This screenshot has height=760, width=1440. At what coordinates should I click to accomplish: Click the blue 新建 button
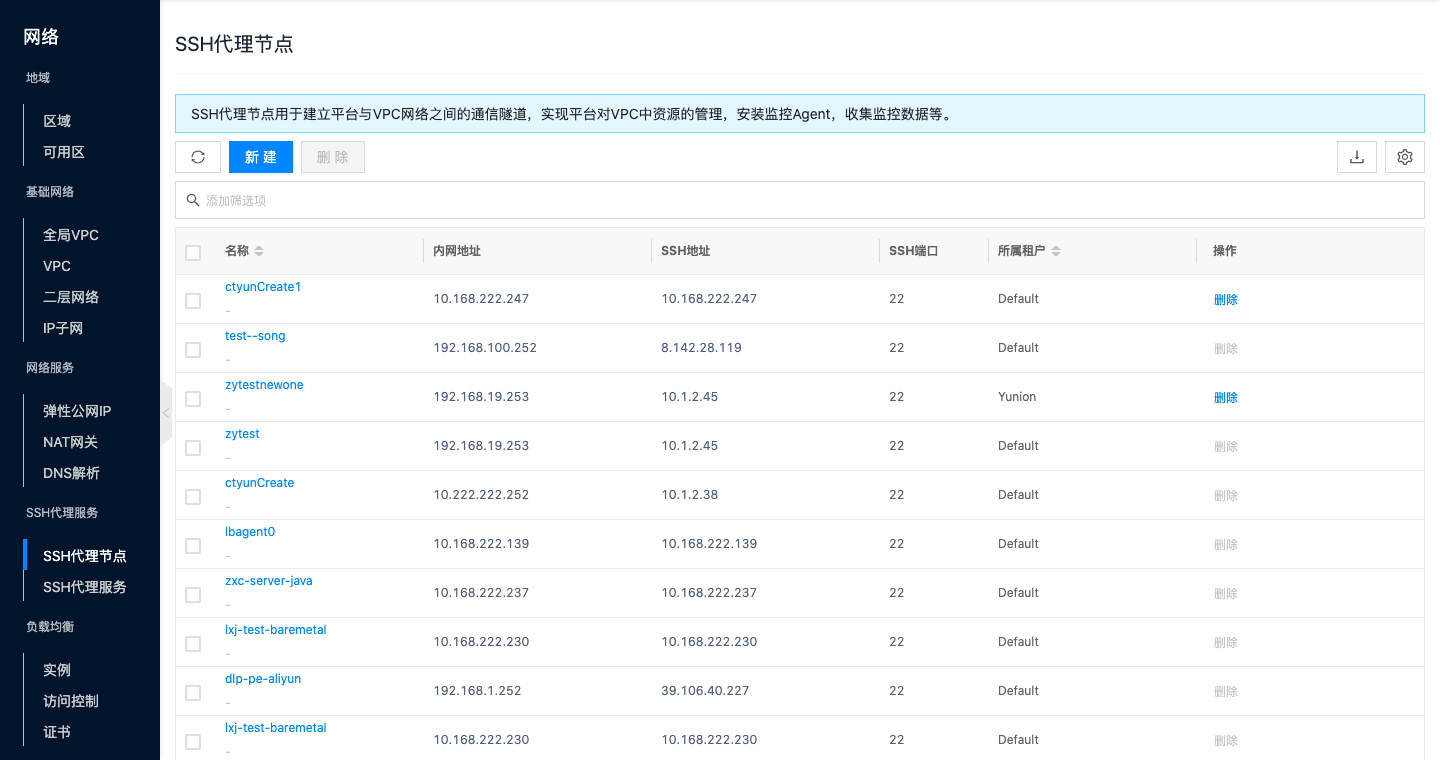click(261, 157)
